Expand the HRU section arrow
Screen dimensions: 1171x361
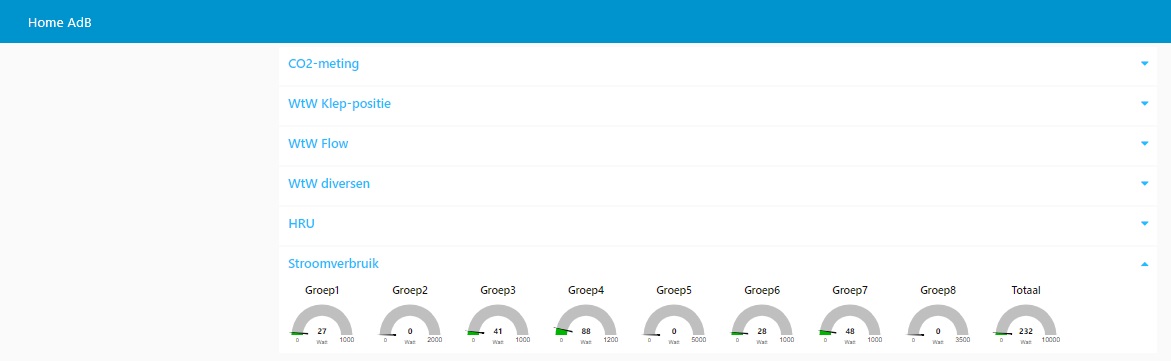click(x=1144, y=223)
